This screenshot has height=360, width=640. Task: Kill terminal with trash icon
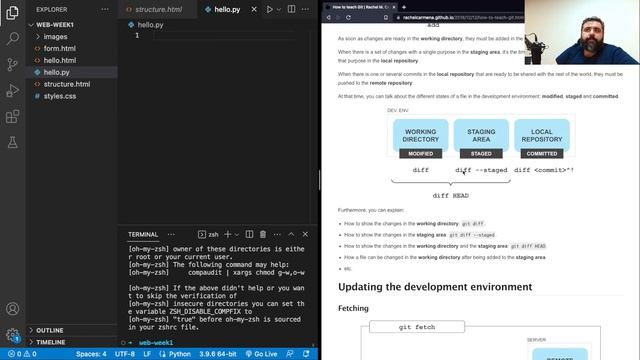[263, 234]
